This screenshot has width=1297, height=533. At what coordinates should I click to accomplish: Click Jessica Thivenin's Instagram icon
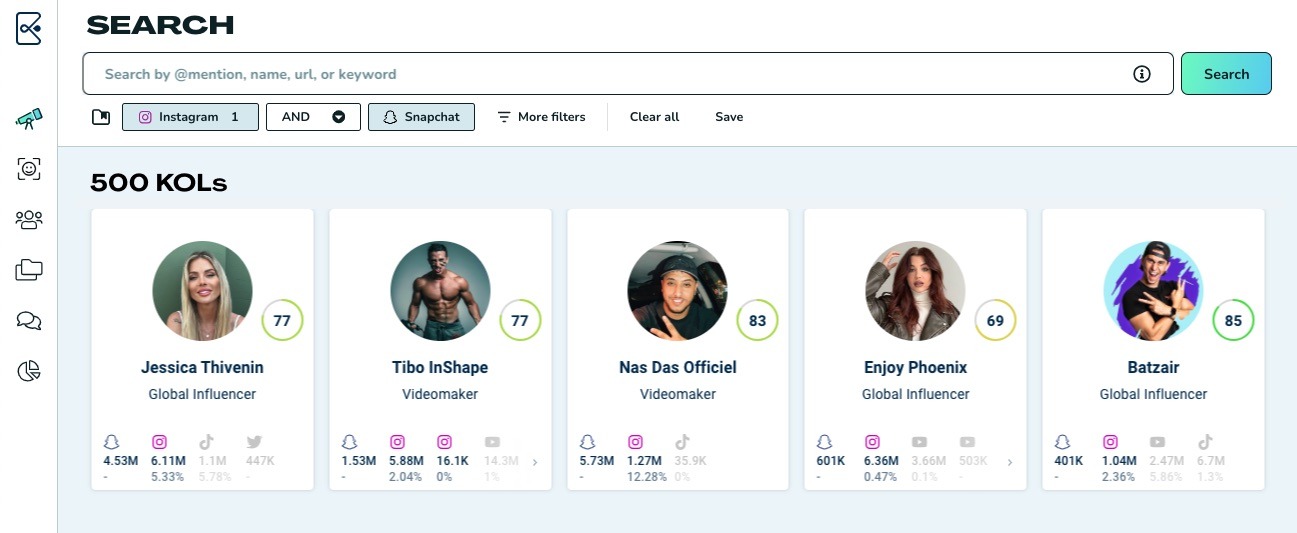point(159,441)
